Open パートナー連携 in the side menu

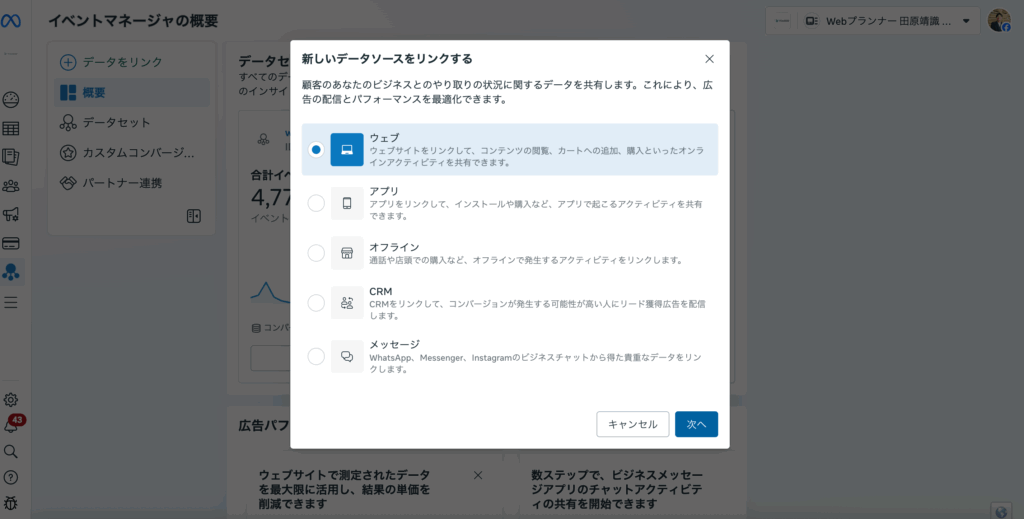[x=121, y=184]
